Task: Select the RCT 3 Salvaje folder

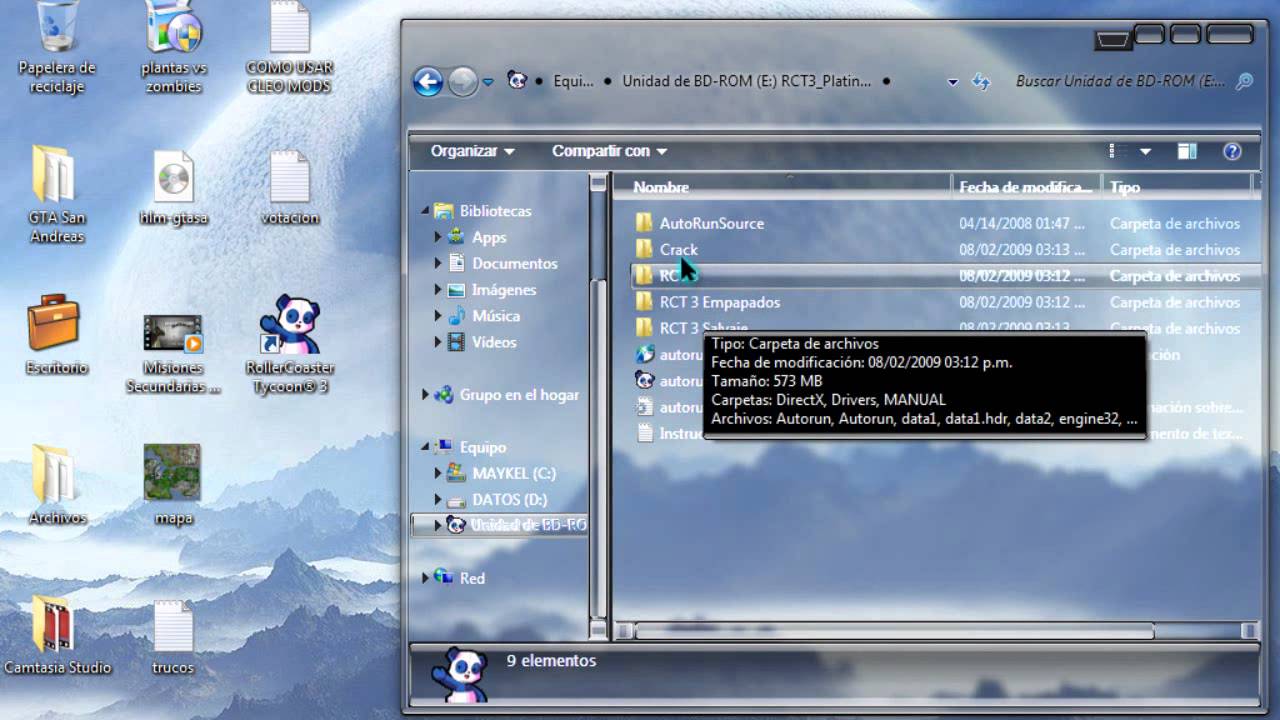Action: click(x=703, y=328)
